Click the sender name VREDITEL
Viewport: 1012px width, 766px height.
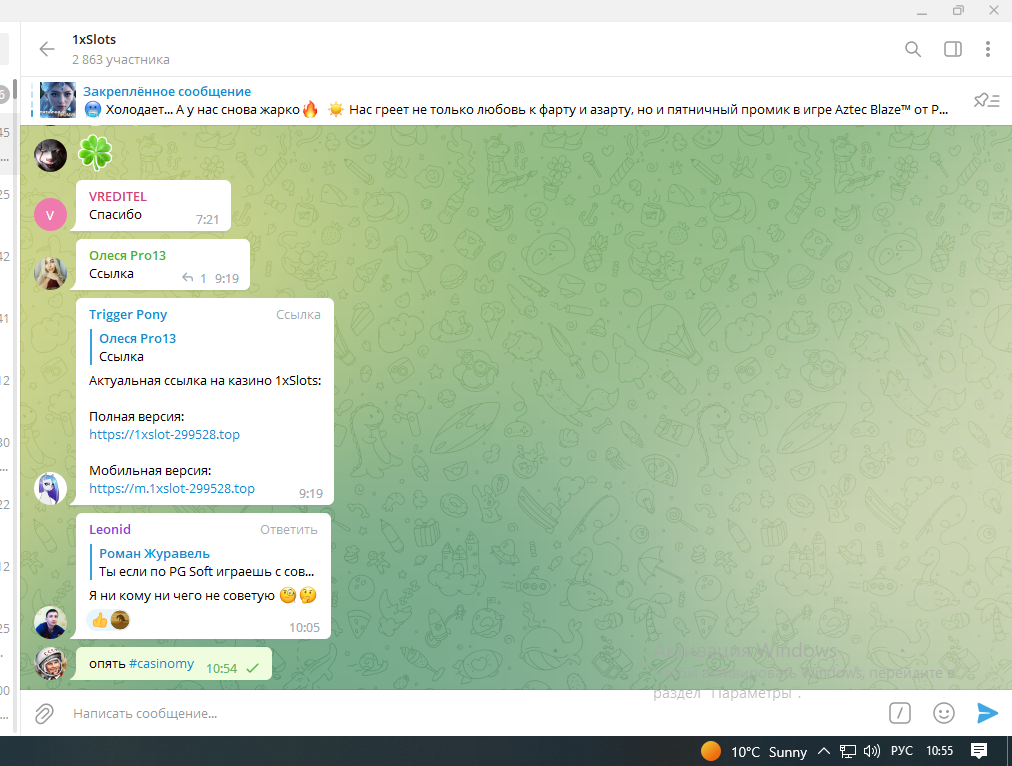[x=117, y=196]
